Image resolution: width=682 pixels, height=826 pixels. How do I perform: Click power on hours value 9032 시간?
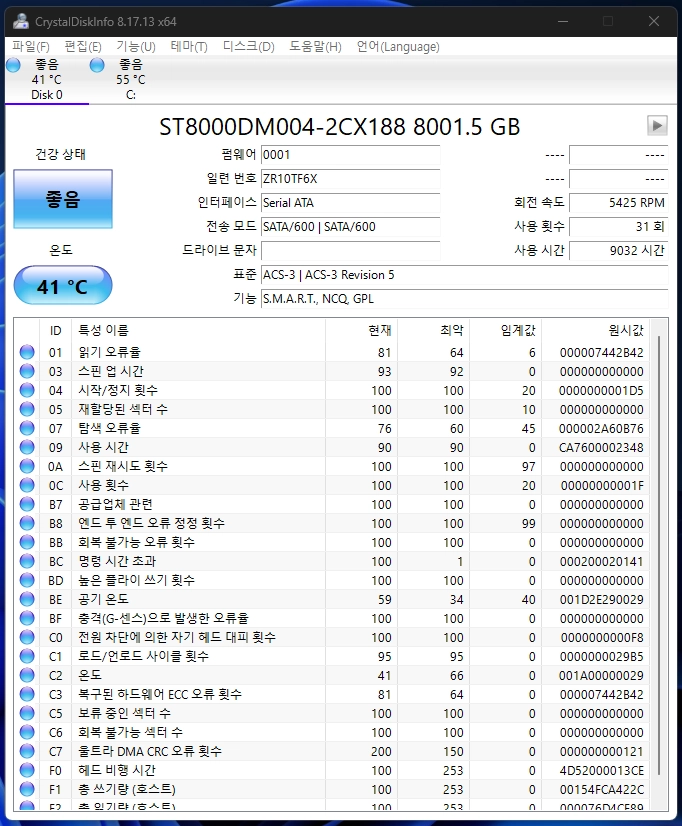pos(619,251)
